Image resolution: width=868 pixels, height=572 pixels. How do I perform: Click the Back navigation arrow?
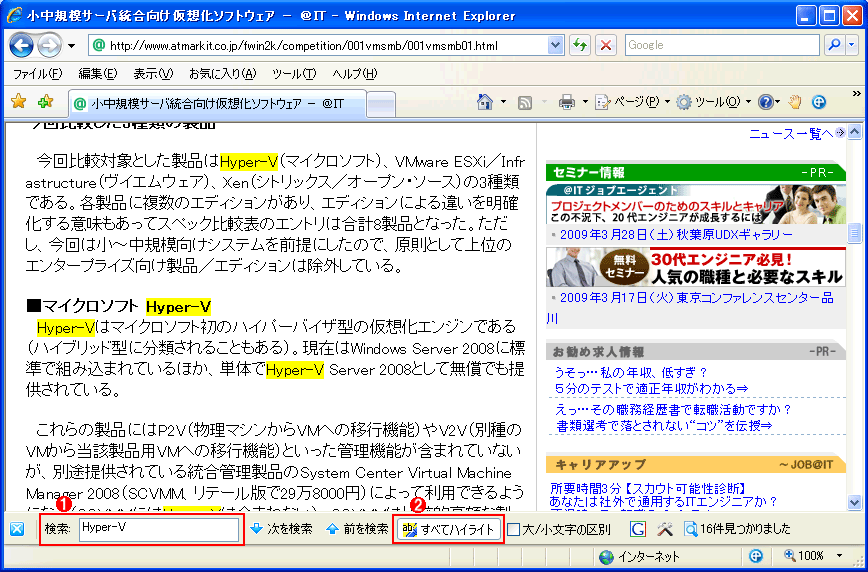coord(21,45)
